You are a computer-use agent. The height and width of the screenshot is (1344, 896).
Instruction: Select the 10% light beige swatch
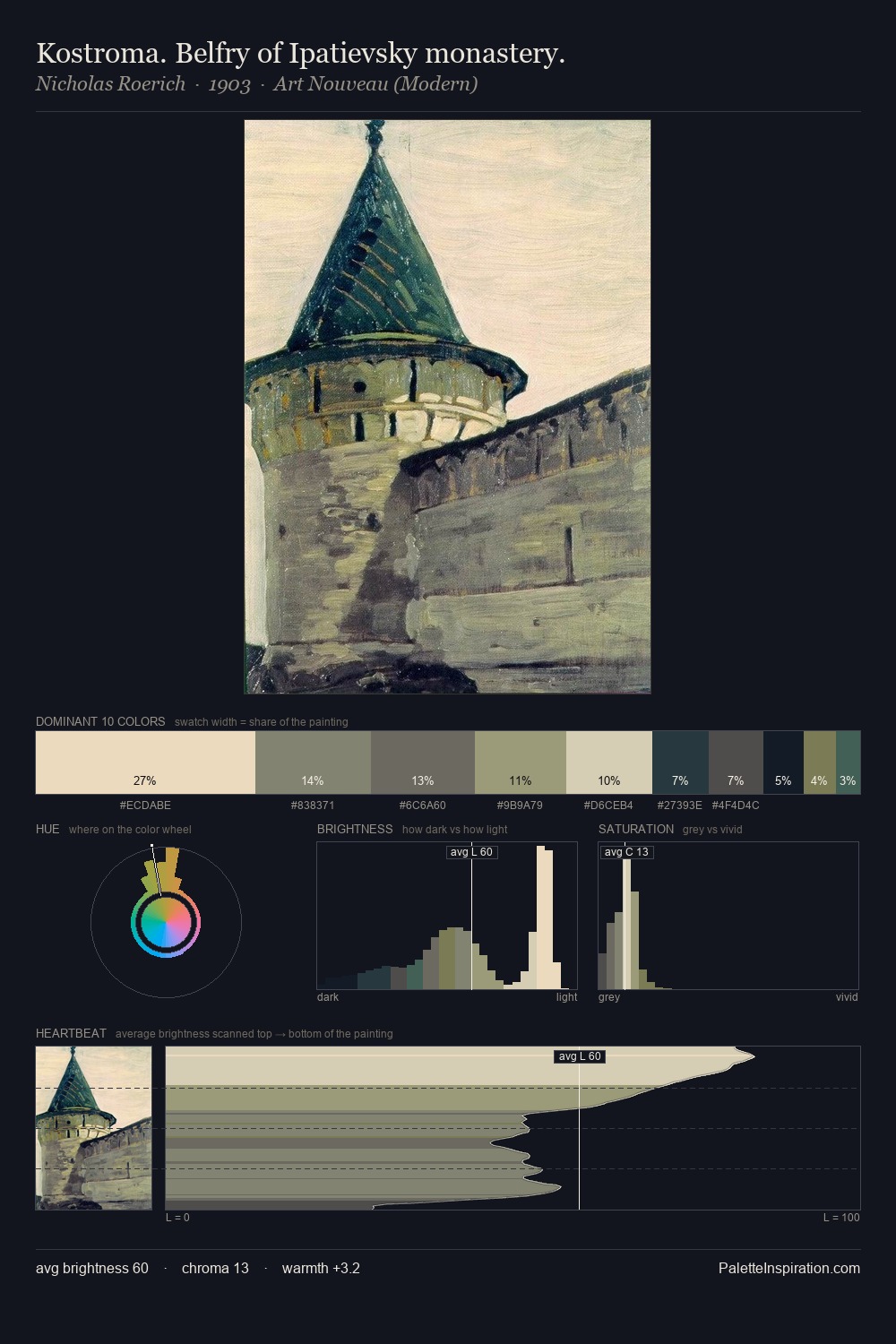(x=609, y=762)
